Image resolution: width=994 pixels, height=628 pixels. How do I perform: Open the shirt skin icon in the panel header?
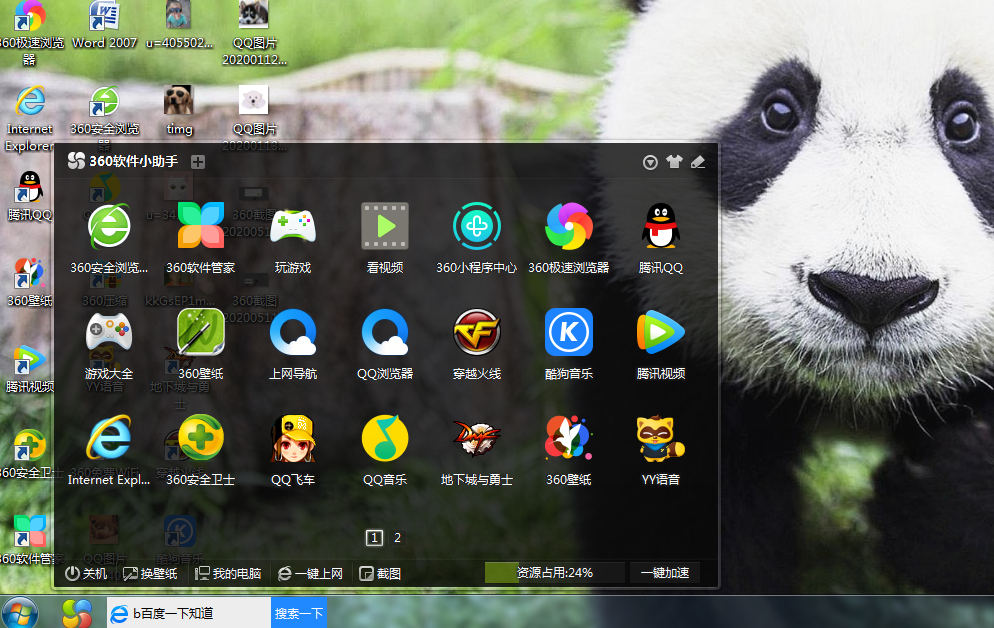click(674, 162)
